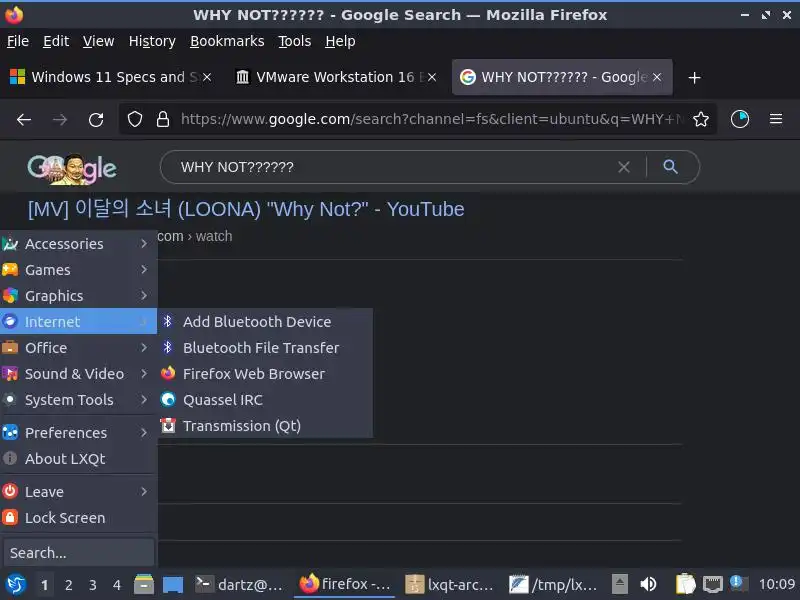Switch to virtual desktop 3

[92, 585]
